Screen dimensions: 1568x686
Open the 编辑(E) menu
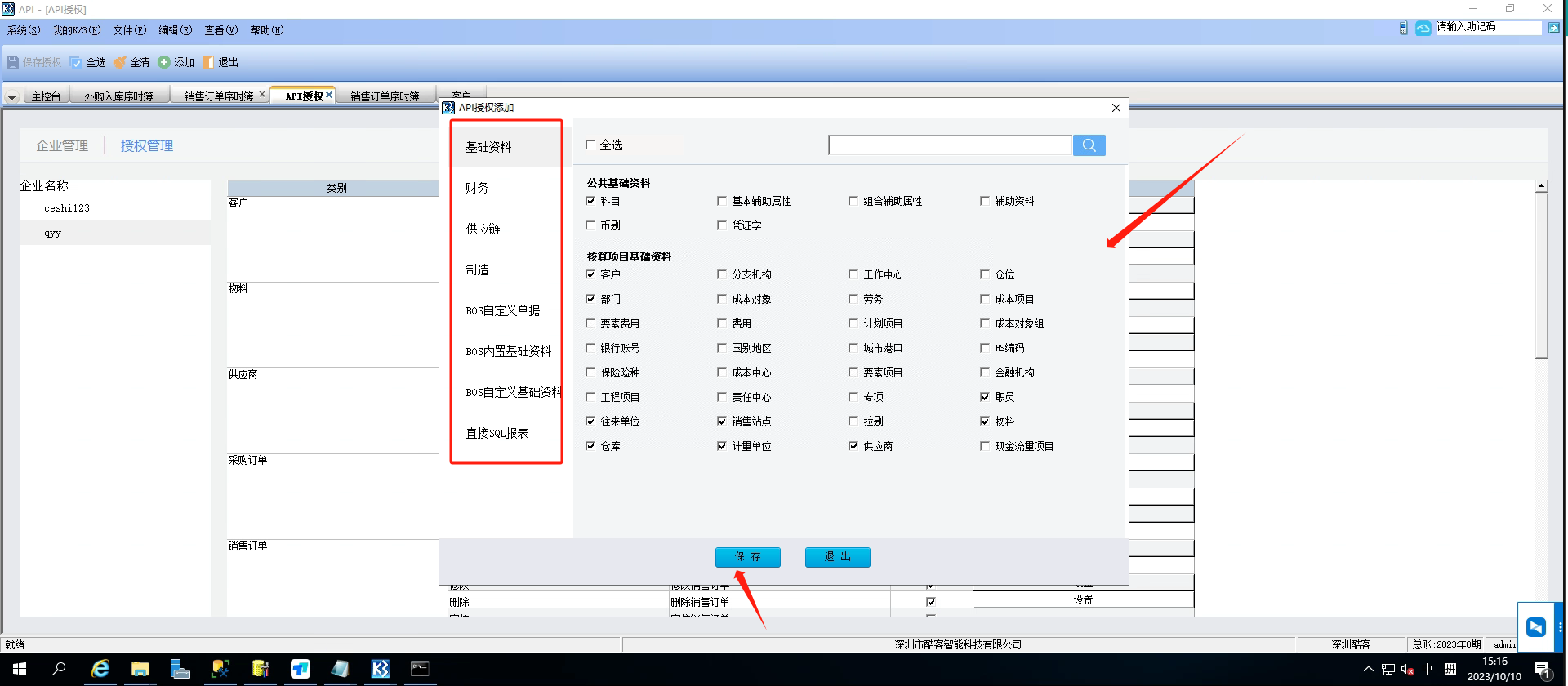point(176,30)
